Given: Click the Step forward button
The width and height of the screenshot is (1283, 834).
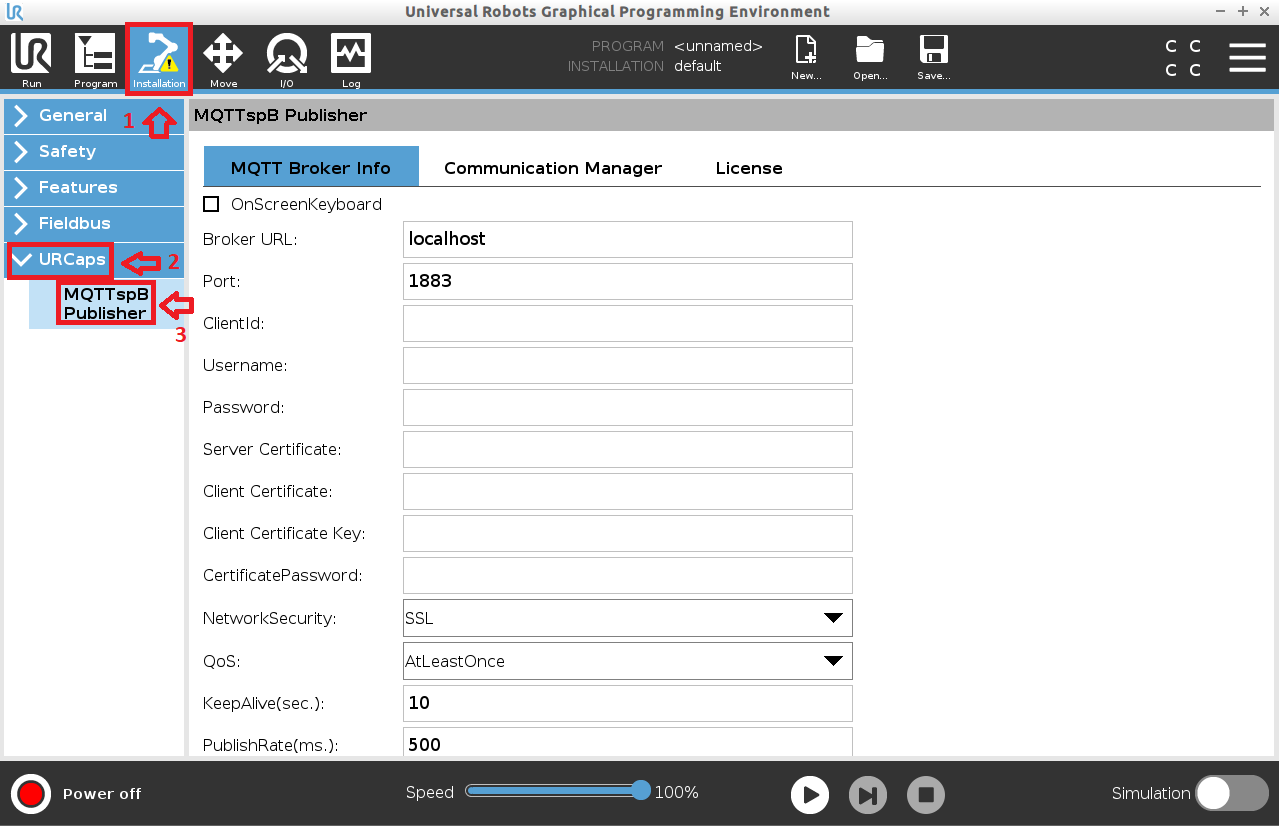Looking at the screenshot, I should (868, 795).
